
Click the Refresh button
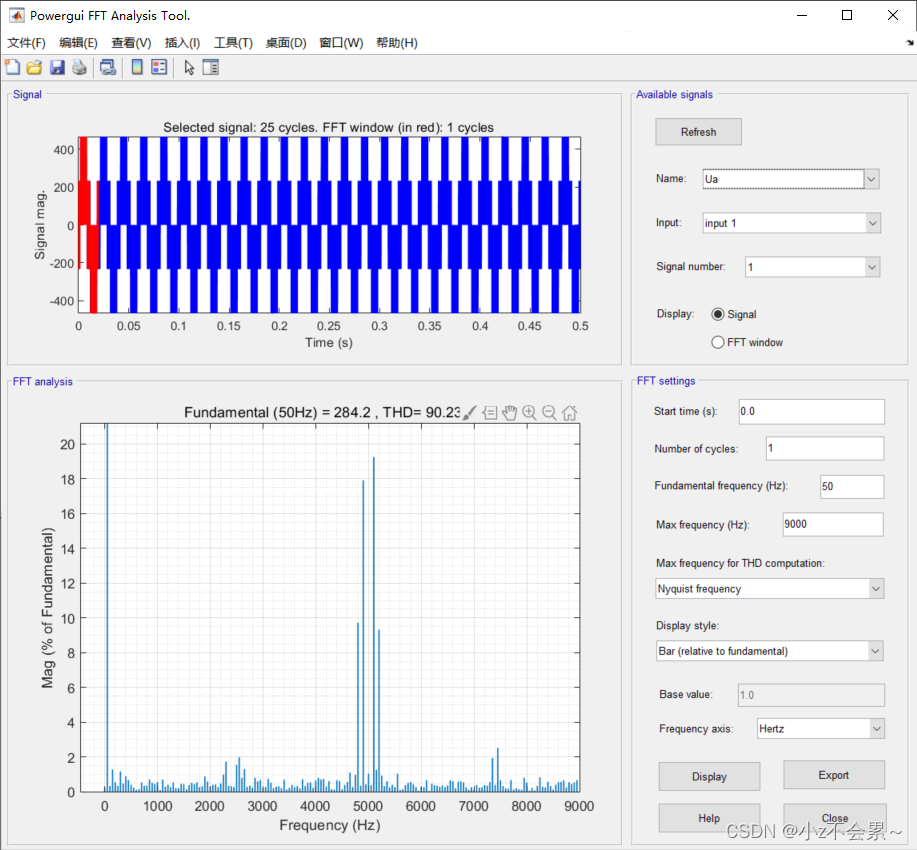698,132
